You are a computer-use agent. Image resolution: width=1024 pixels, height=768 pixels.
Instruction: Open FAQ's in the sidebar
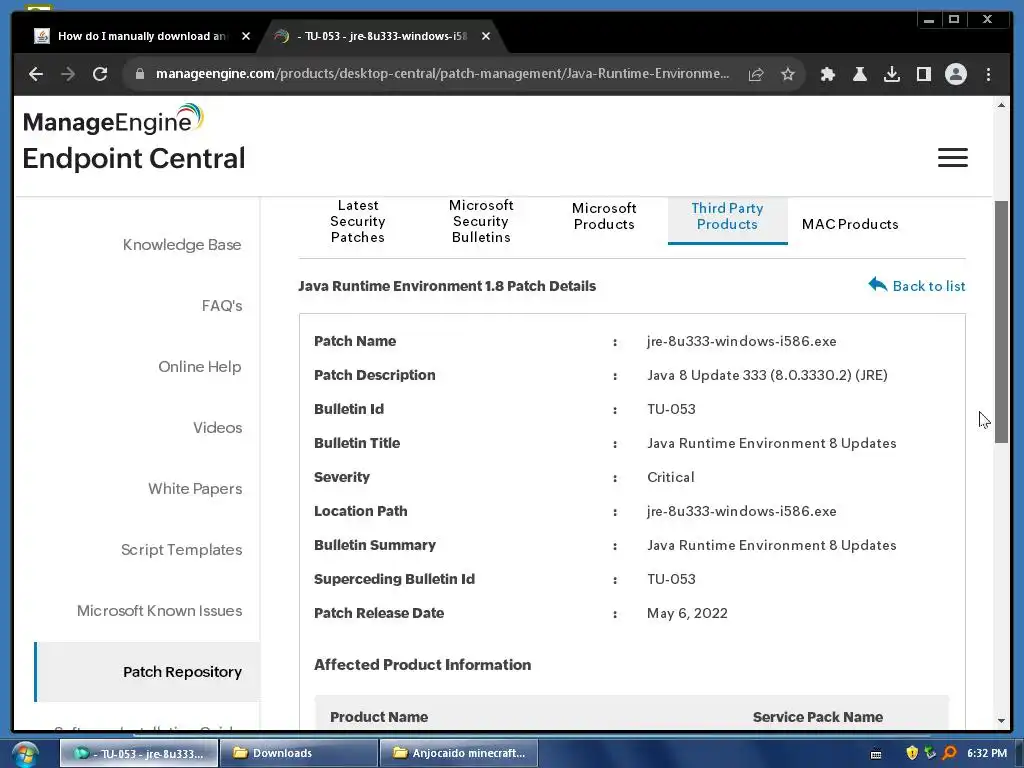click(221, 305)
